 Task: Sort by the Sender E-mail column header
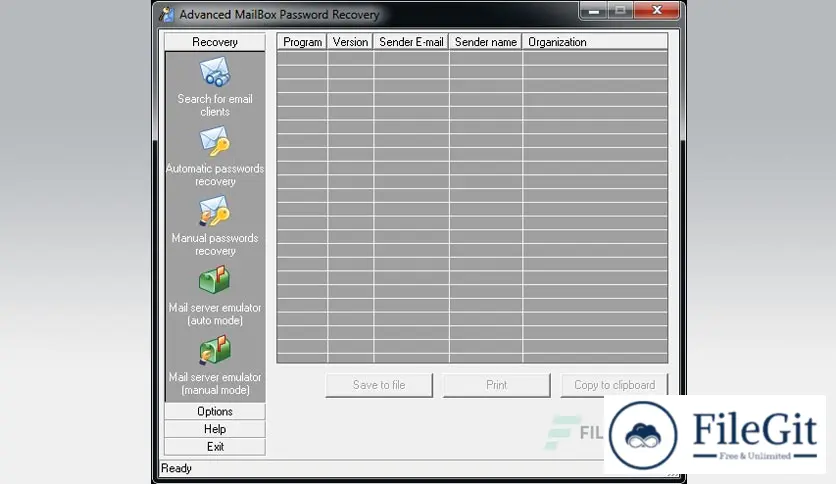point(411,42)
